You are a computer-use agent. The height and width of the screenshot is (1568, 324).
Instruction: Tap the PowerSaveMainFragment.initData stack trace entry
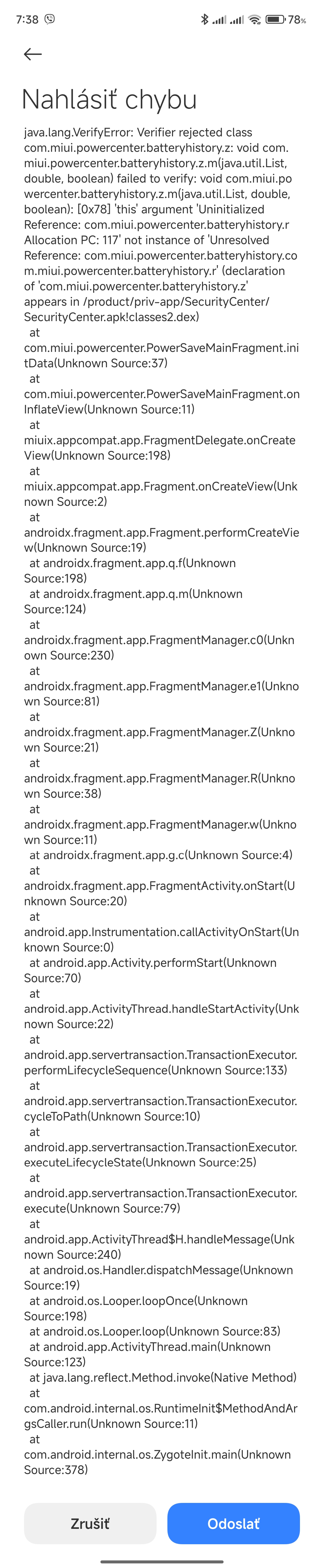(x=161, y=355)
